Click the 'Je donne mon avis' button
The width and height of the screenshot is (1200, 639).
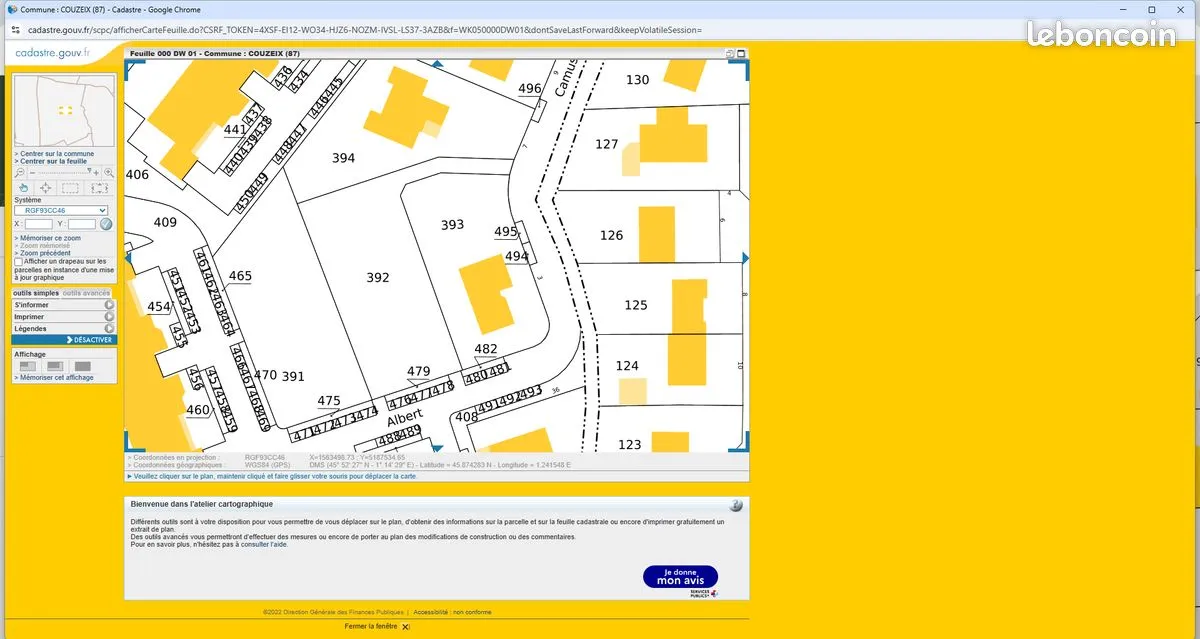pyautogui.click(x=680, y=577)
